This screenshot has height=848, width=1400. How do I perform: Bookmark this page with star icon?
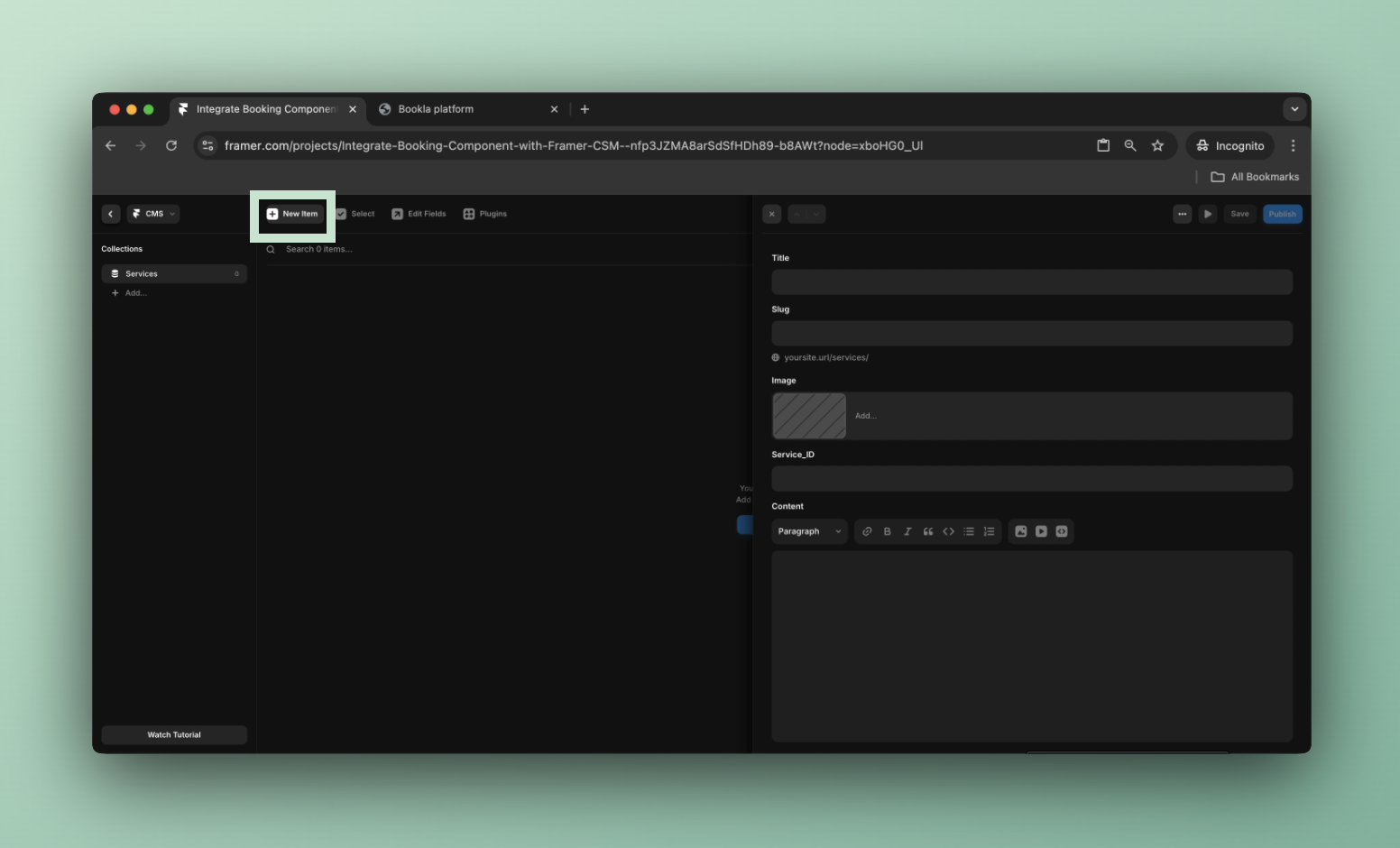click(1158, 145)
